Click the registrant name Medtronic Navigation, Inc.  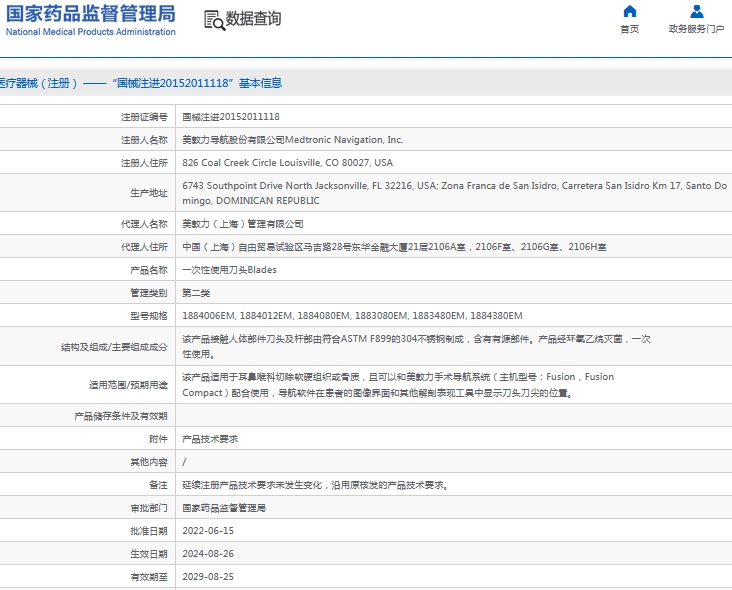(x=344, y=140)
